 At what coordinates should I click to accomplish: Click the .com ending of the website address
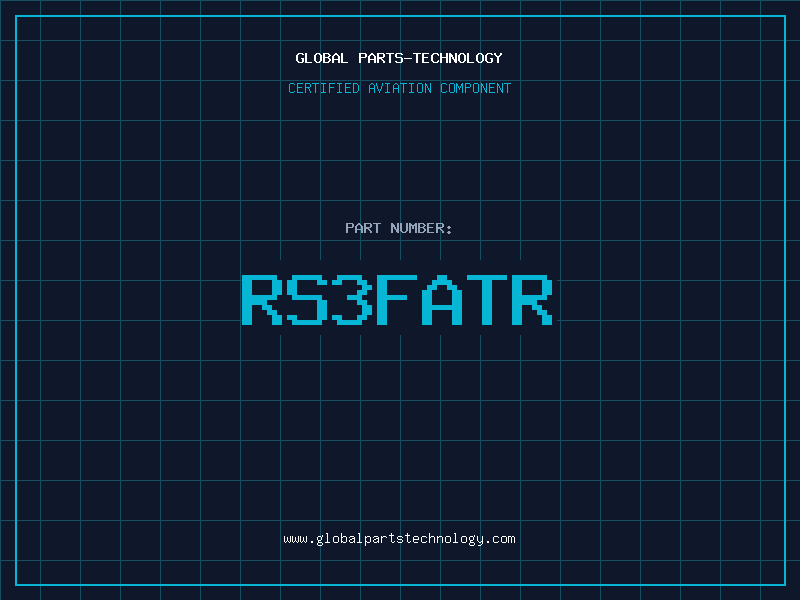[501, 539]
